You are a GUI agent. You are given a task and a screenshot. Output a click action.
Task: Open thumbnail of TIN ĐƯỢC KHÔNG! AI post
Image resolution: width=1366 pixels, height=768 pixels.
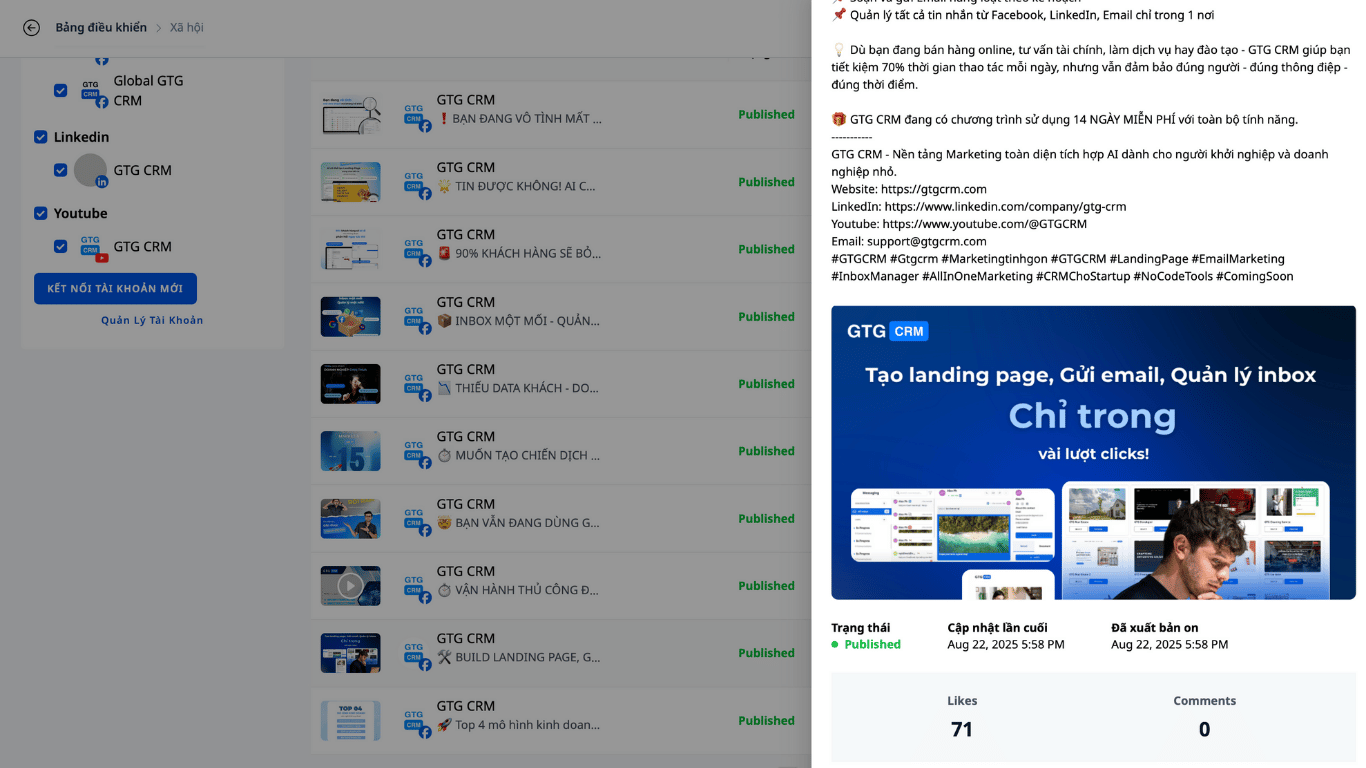[350, 182]
